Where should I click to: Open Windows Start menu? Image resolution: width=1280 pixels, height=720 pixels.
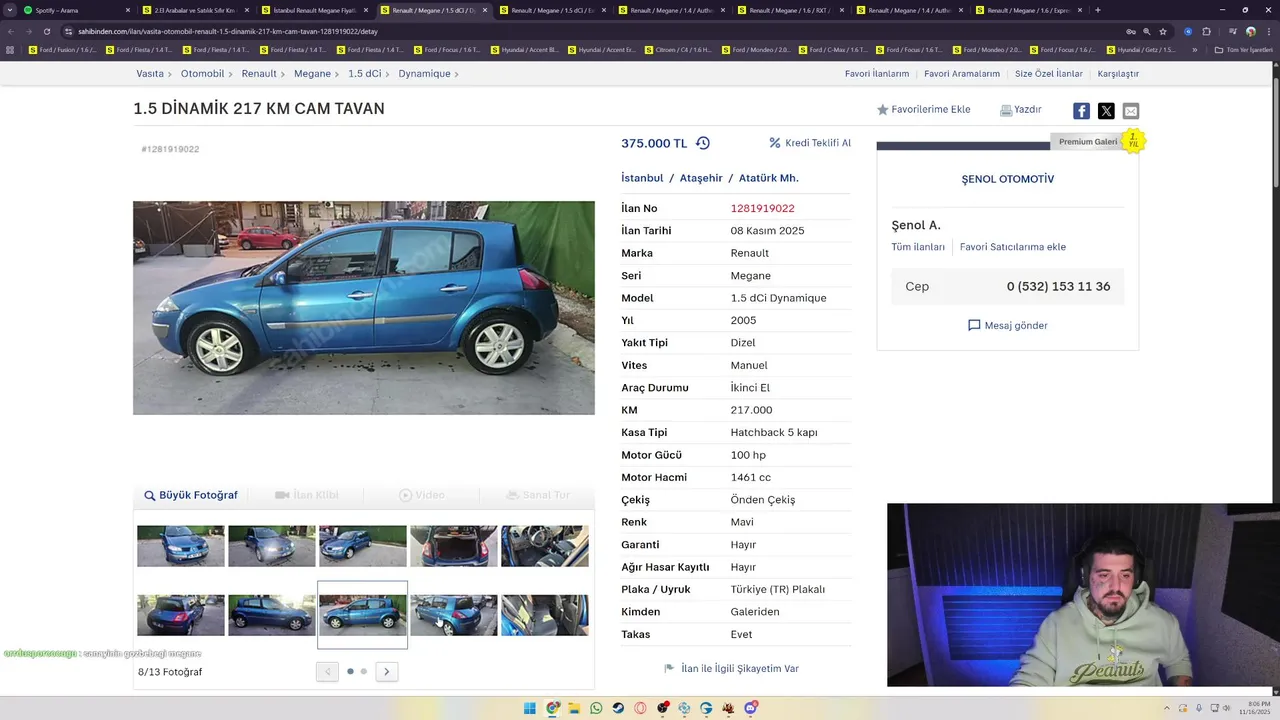tap(530, 708)
